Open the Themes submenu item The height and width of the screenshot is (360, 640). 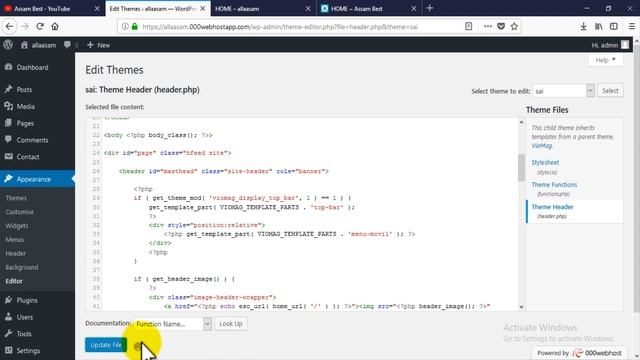click(16, 198)
